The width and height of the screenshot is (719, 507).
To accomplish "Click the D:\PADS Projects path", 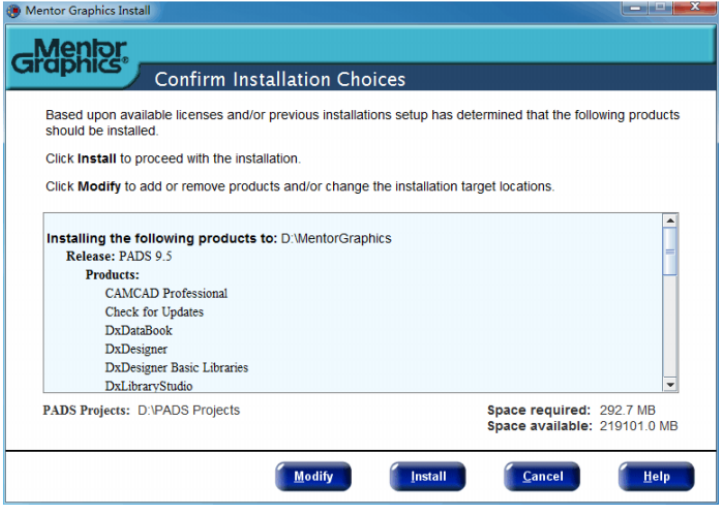I will point(189,410).
